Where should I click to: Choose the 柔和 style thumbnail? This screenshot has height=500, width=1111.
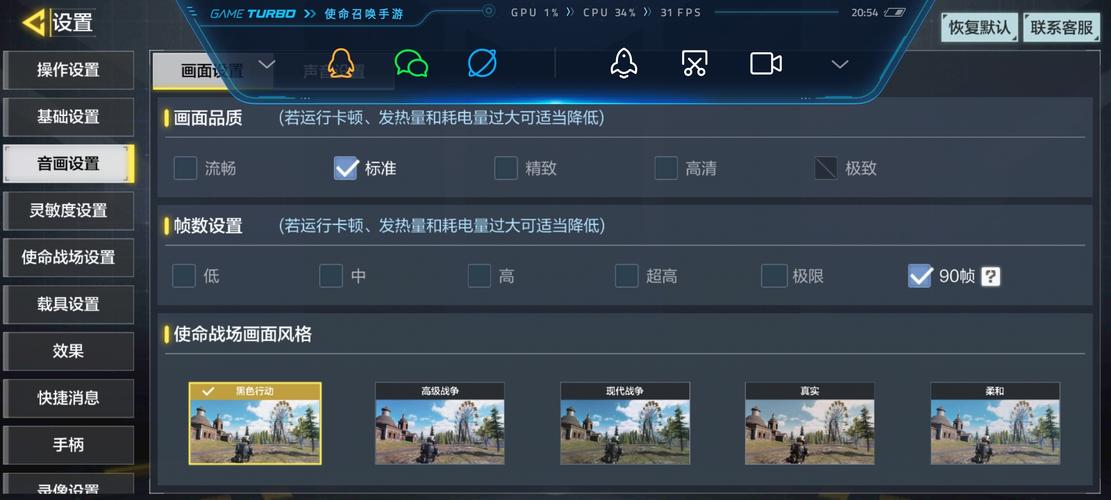tap(996, 424)
